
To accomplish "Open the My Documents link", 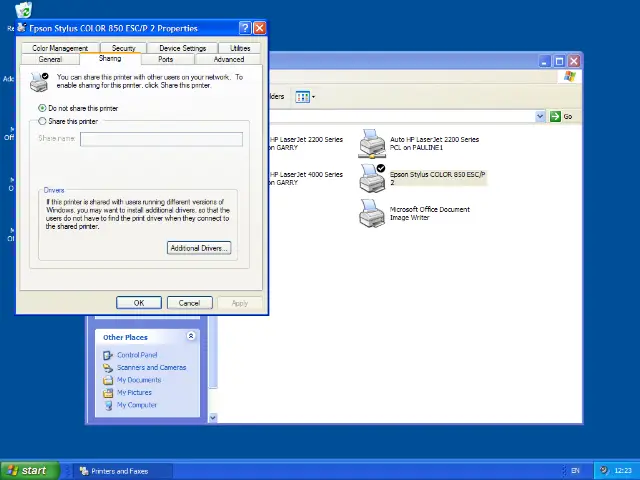I will pyautogui.click(x=139, y=380).
